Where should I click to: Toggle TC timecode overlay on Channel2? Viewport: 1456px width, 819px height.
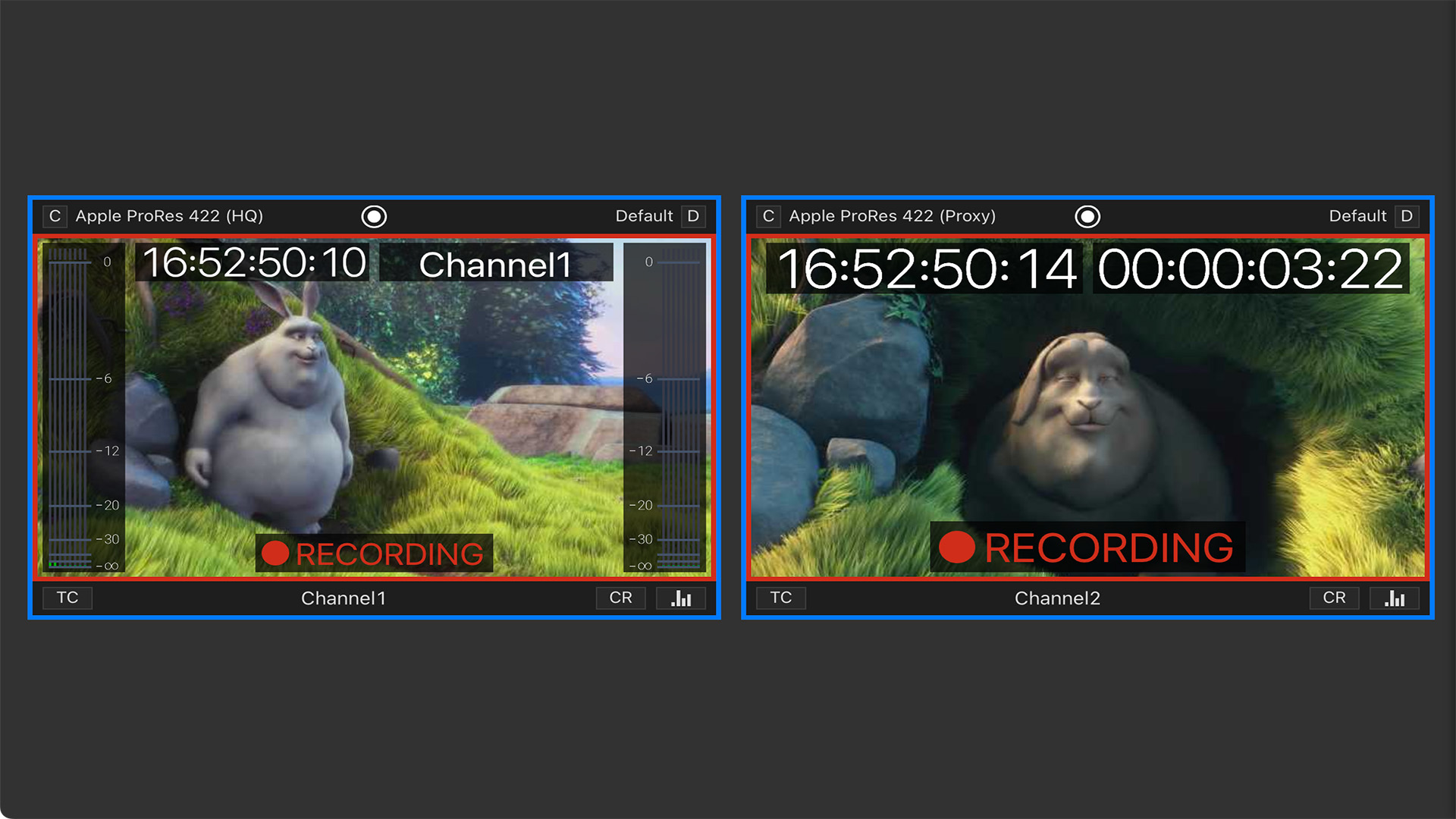click(781, 598)
